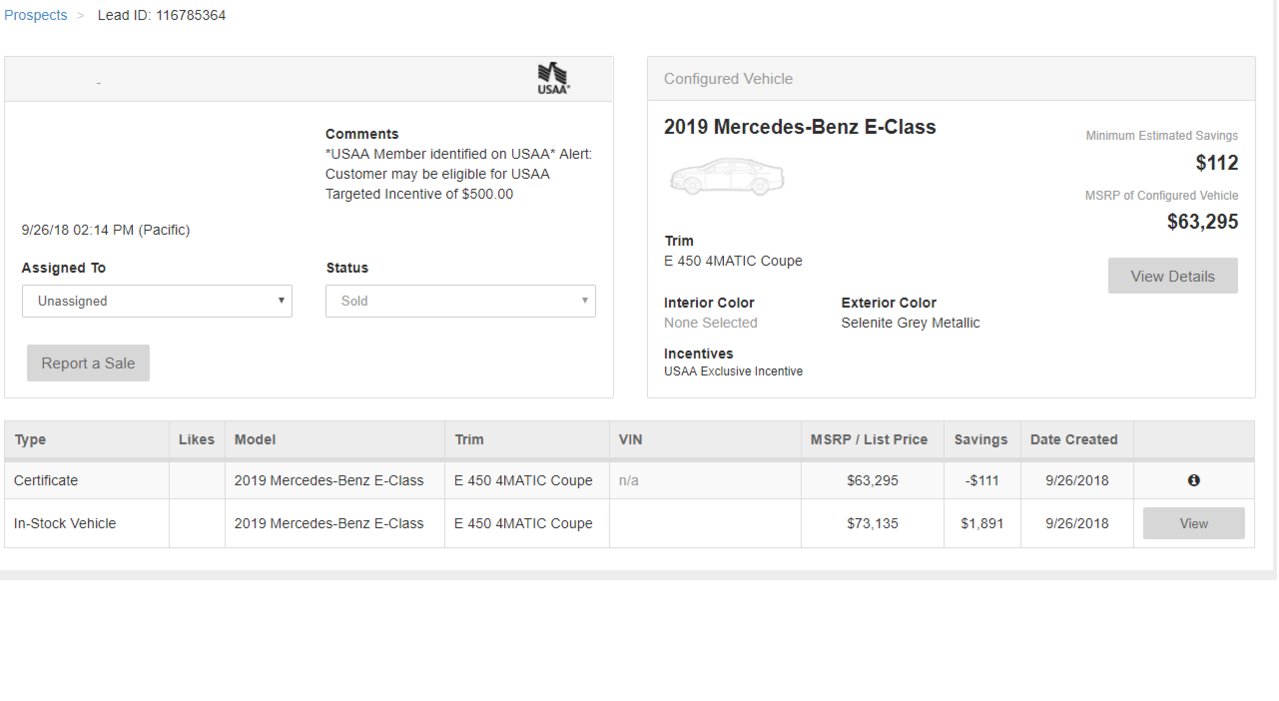Screen dimensions: 1279x701
Task: Click the E 450 4MATIC Coupe trim value
Action: (733, 261)
